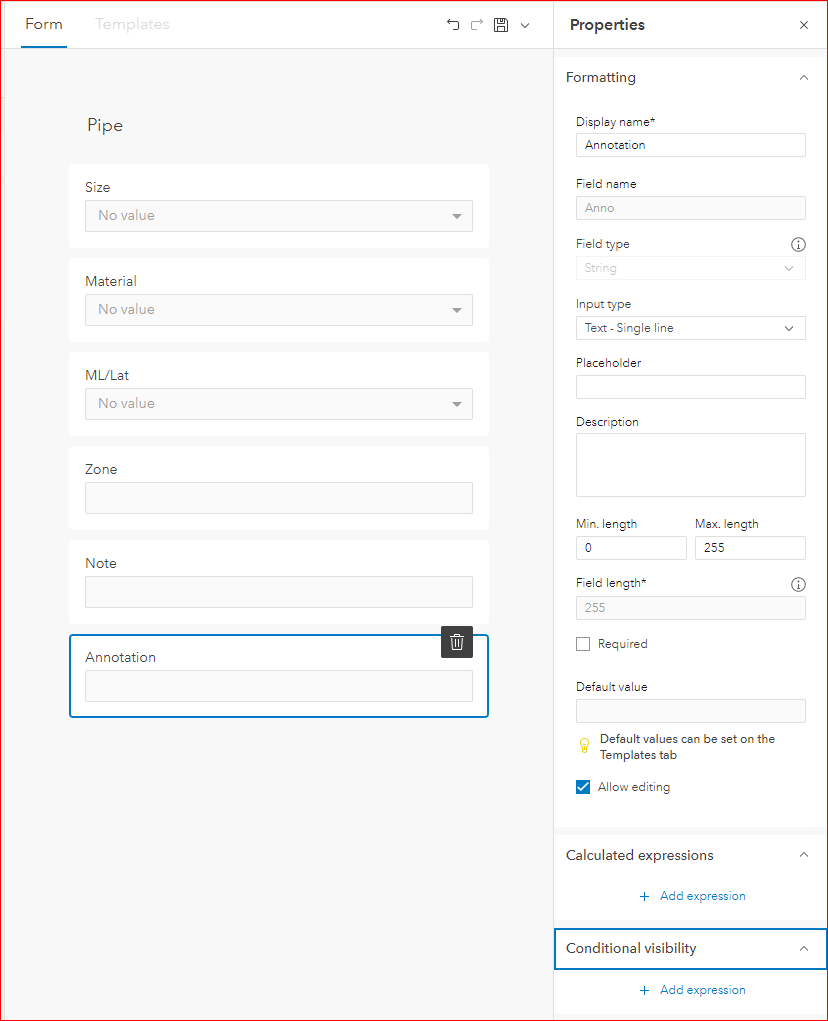Image resolution: width=828 pixels, height=1021 pixels.
Task: Add a calculated expression
Action: click(693, 896)
